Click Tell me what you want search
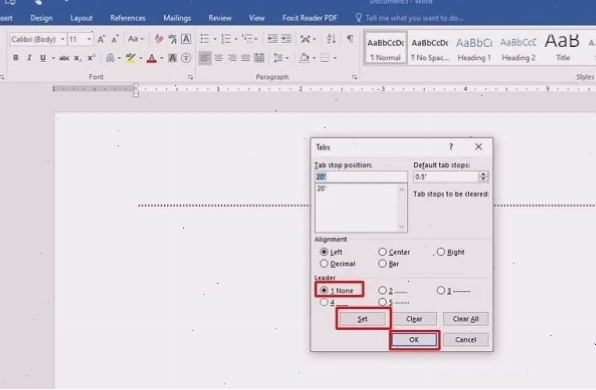Image resolution: width=596 pixels, height=390 pixels. (x=410, y=18)
